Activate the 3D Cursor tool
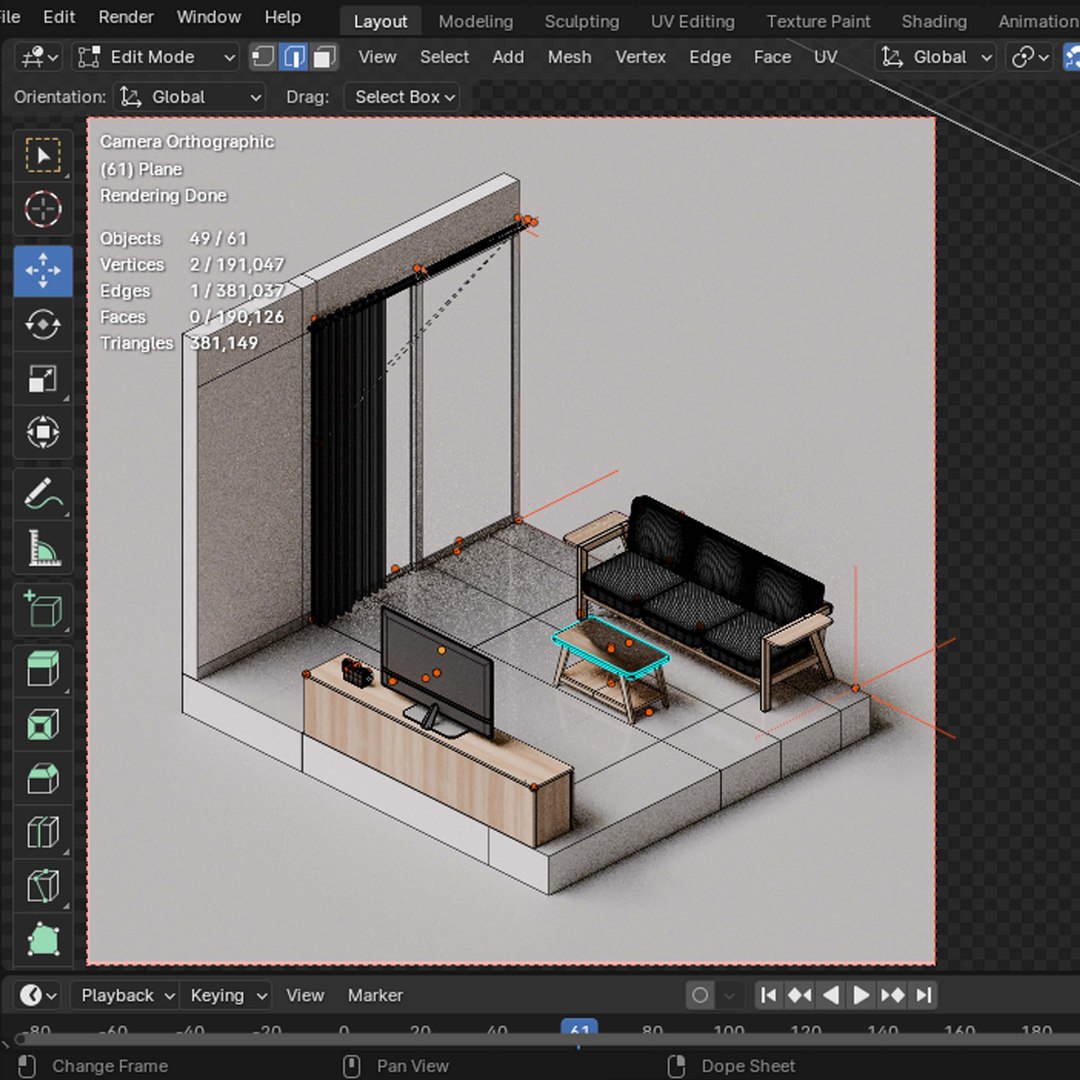 point(43,209)
